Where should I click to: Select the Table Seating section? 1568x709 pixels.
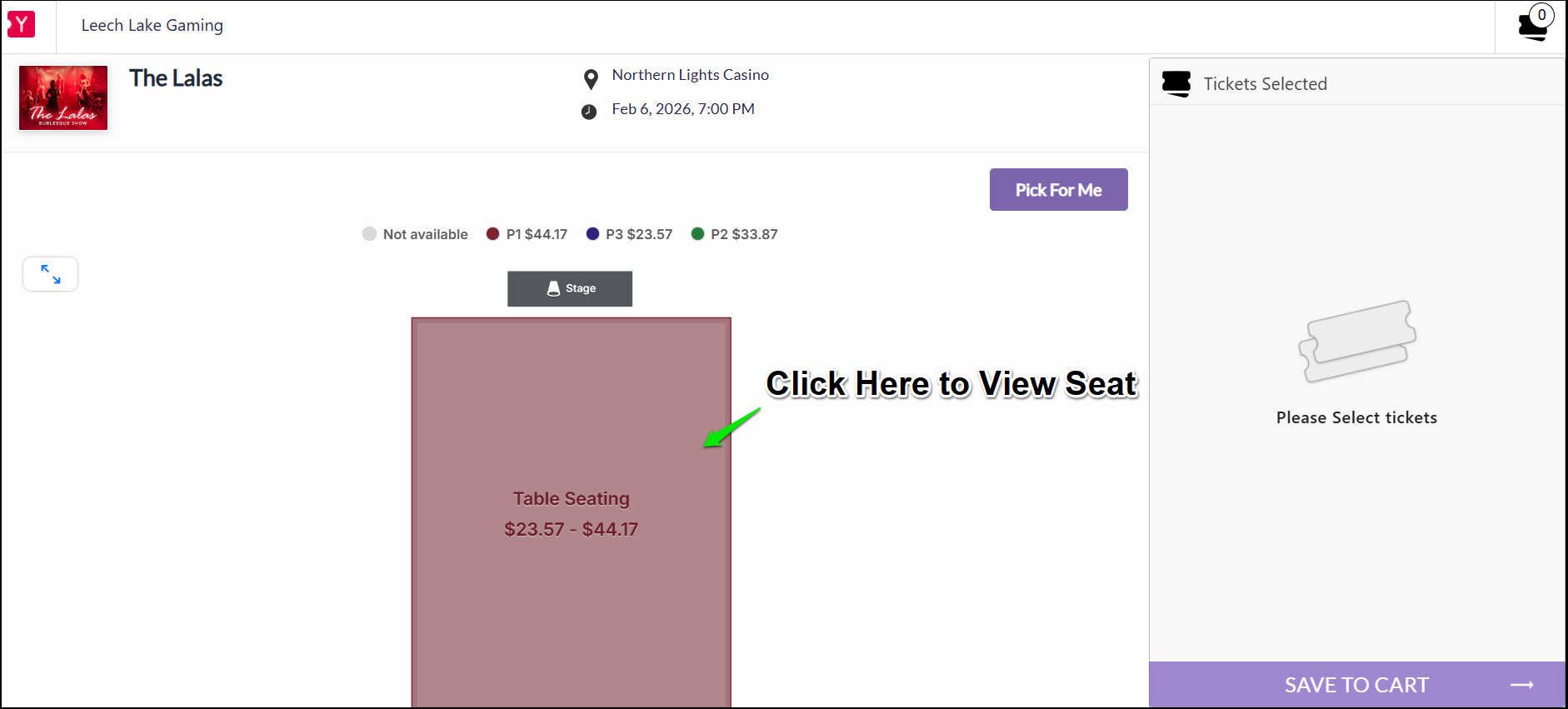click(572, 512)
